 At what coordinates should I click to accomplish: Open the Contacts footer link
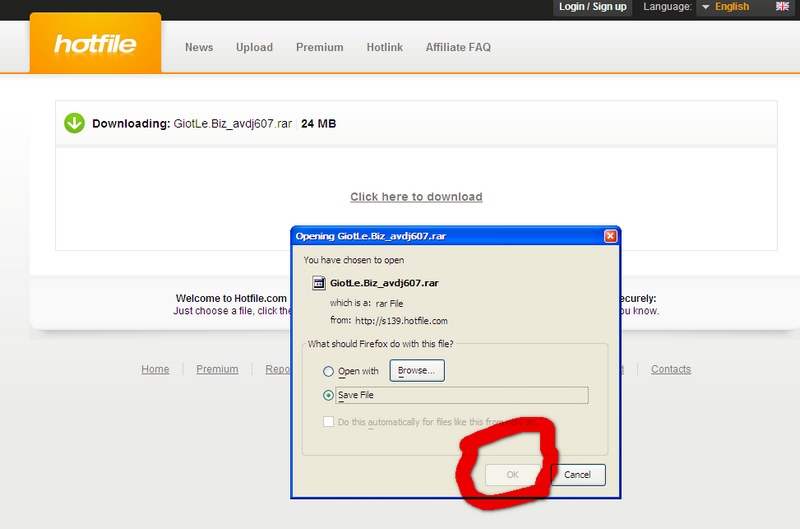[671, 369]
